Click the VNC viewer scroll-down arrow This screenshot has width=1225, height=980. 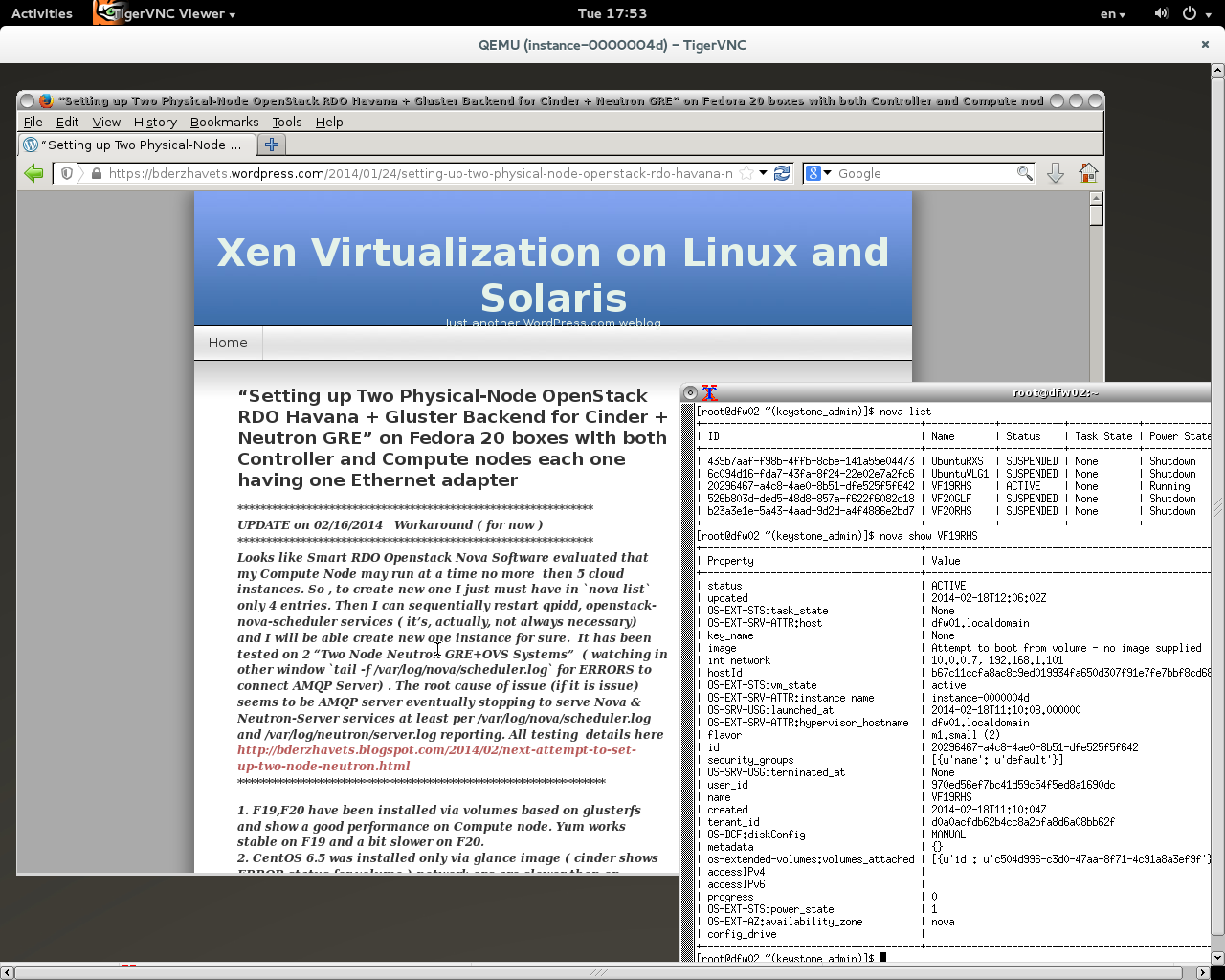pos(1217,957)
